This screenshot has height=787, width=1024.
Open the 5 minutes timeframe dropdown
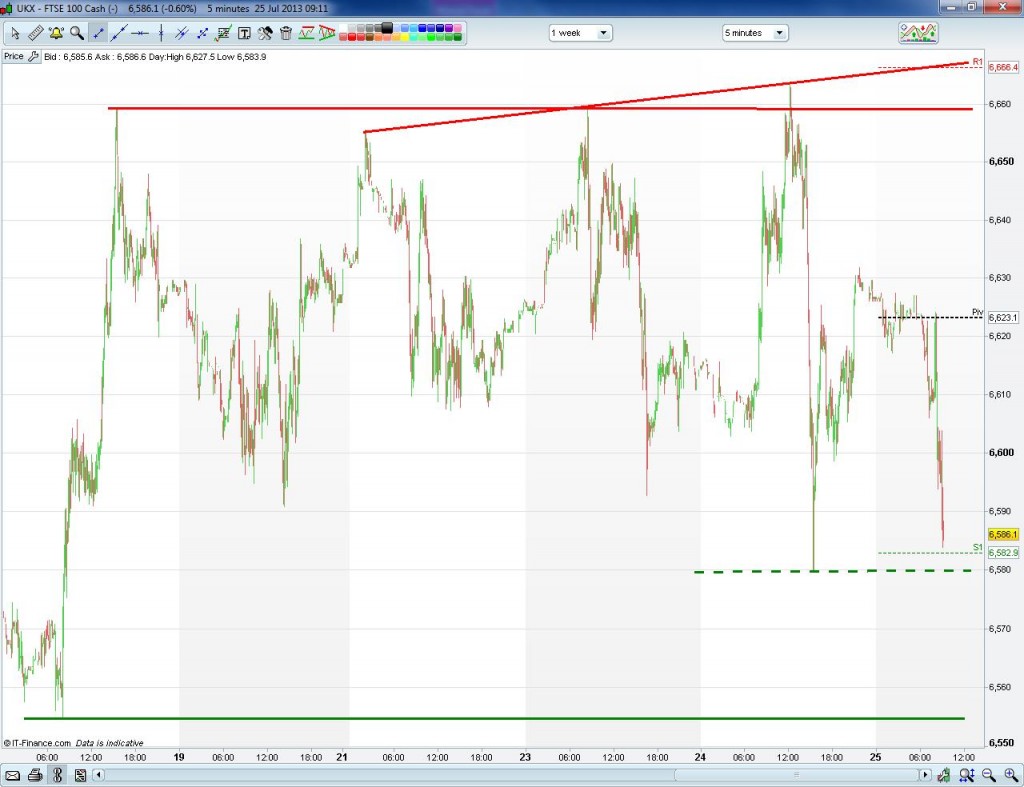tap(755, 33)
